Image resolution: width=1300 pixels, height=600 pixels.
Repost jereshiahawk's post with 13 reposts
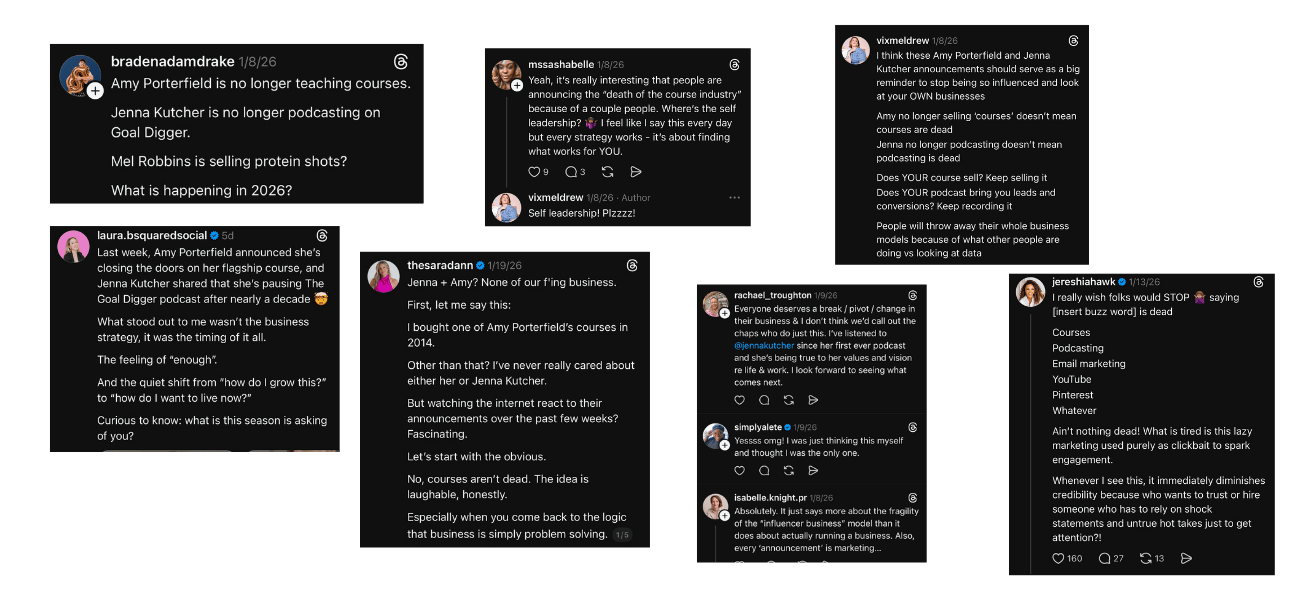1146,558
